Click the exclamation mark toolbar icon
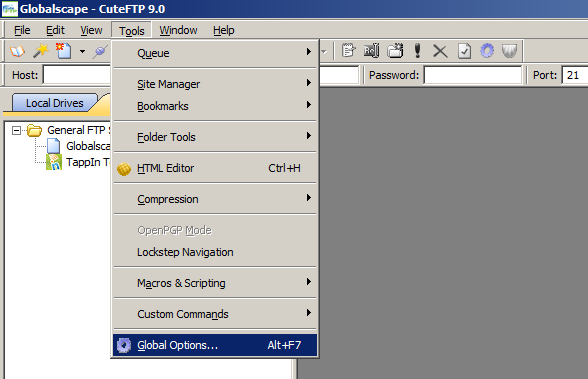The width and height of the screenshot is (588, 379). pos(417,51)
